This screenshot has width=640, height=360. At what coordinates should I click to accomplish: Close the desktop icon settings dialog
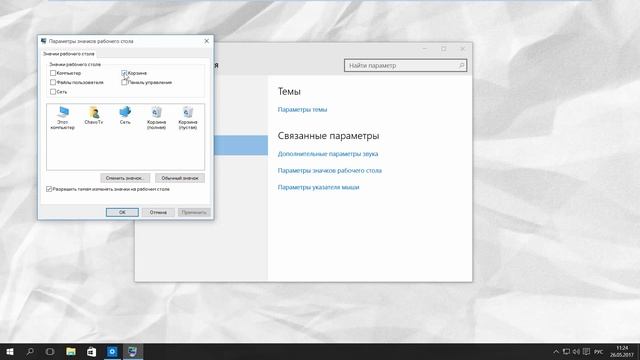[207, 41]
